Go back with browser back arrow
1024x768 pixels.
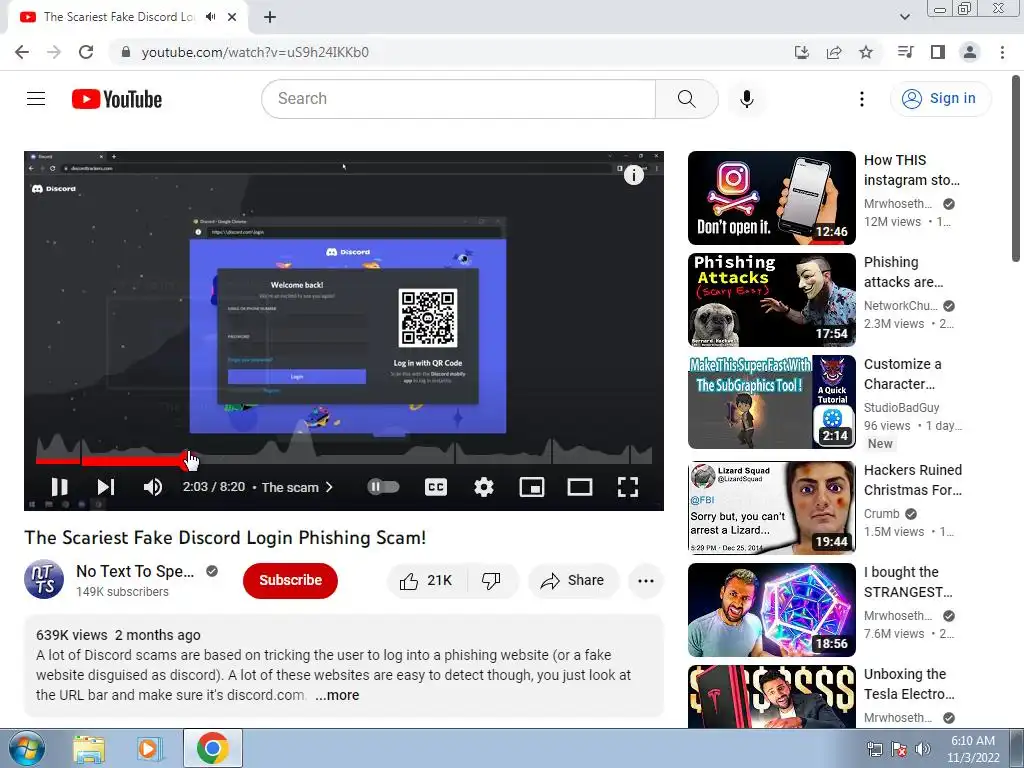[x=22, y=52]
